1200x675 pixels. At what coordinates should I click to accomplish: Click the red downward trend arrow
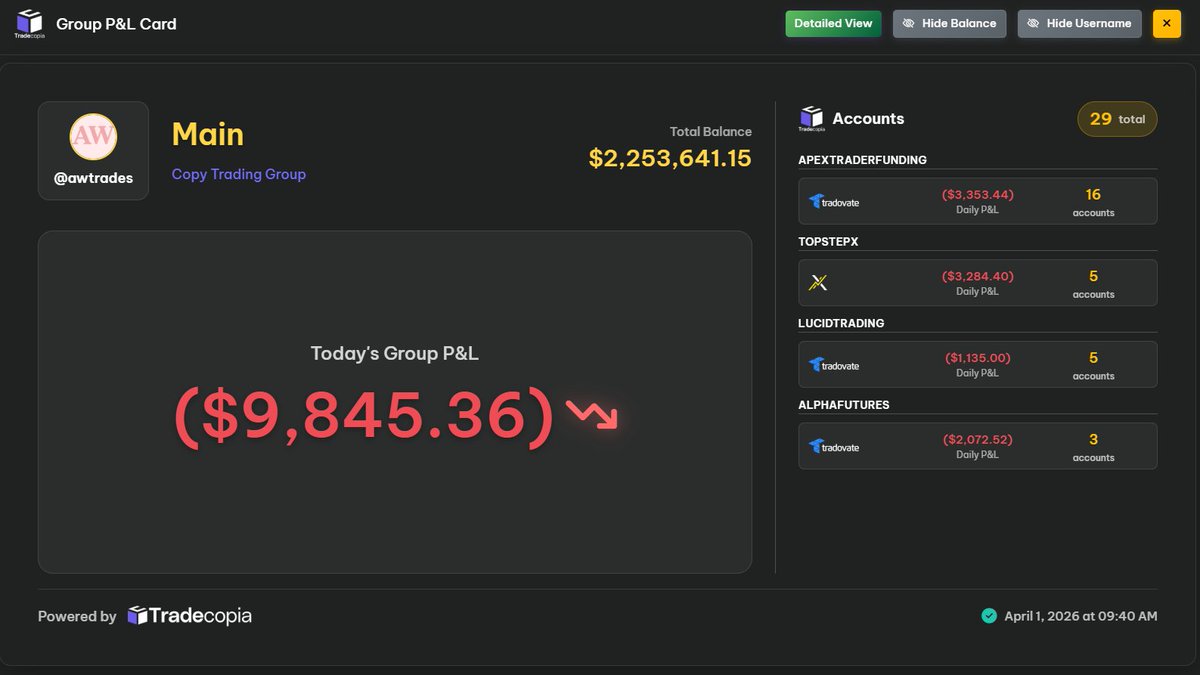point(592,413)
